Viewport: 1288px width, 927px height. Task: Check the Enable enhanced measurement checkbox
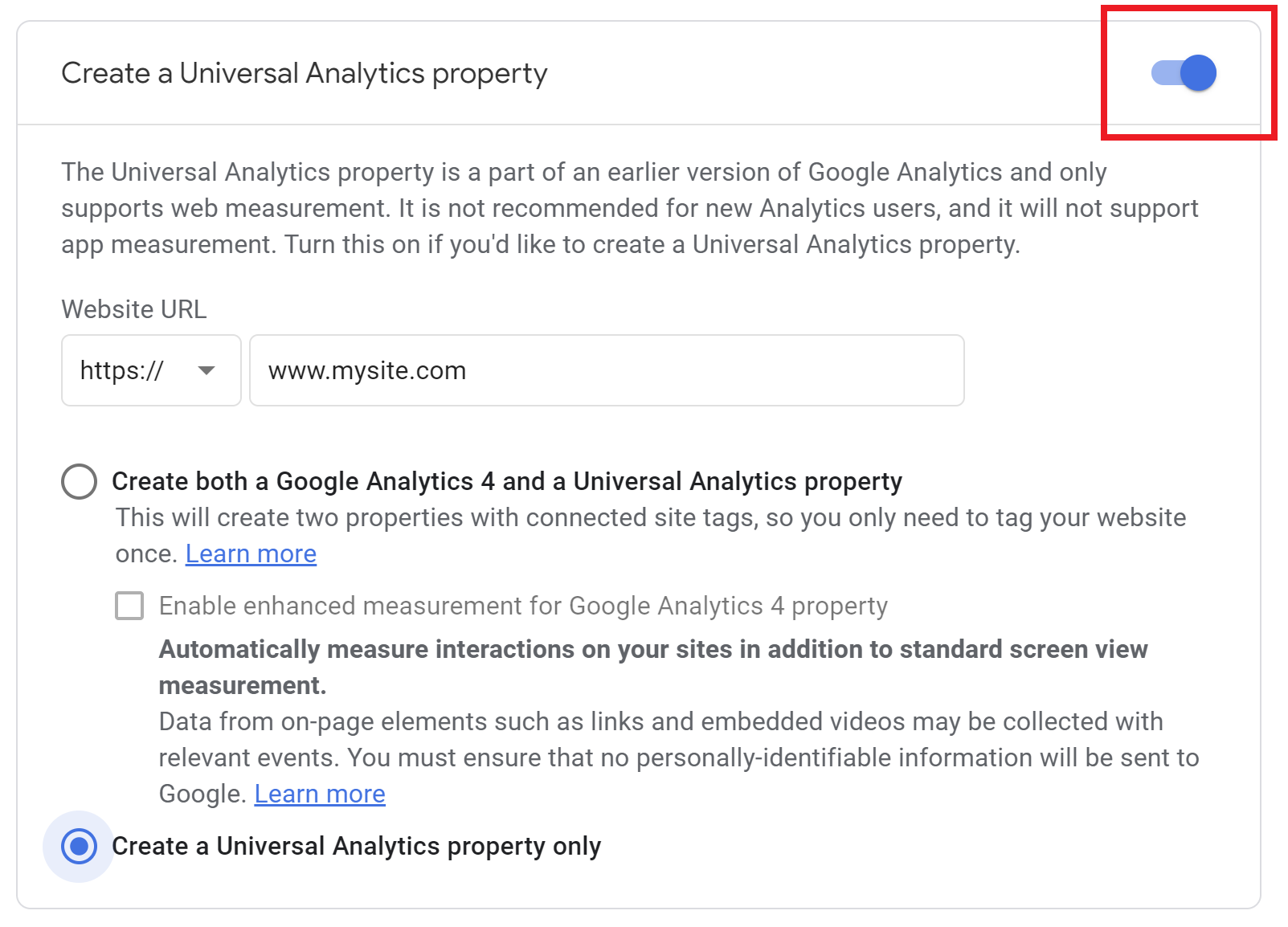(129, 606)
